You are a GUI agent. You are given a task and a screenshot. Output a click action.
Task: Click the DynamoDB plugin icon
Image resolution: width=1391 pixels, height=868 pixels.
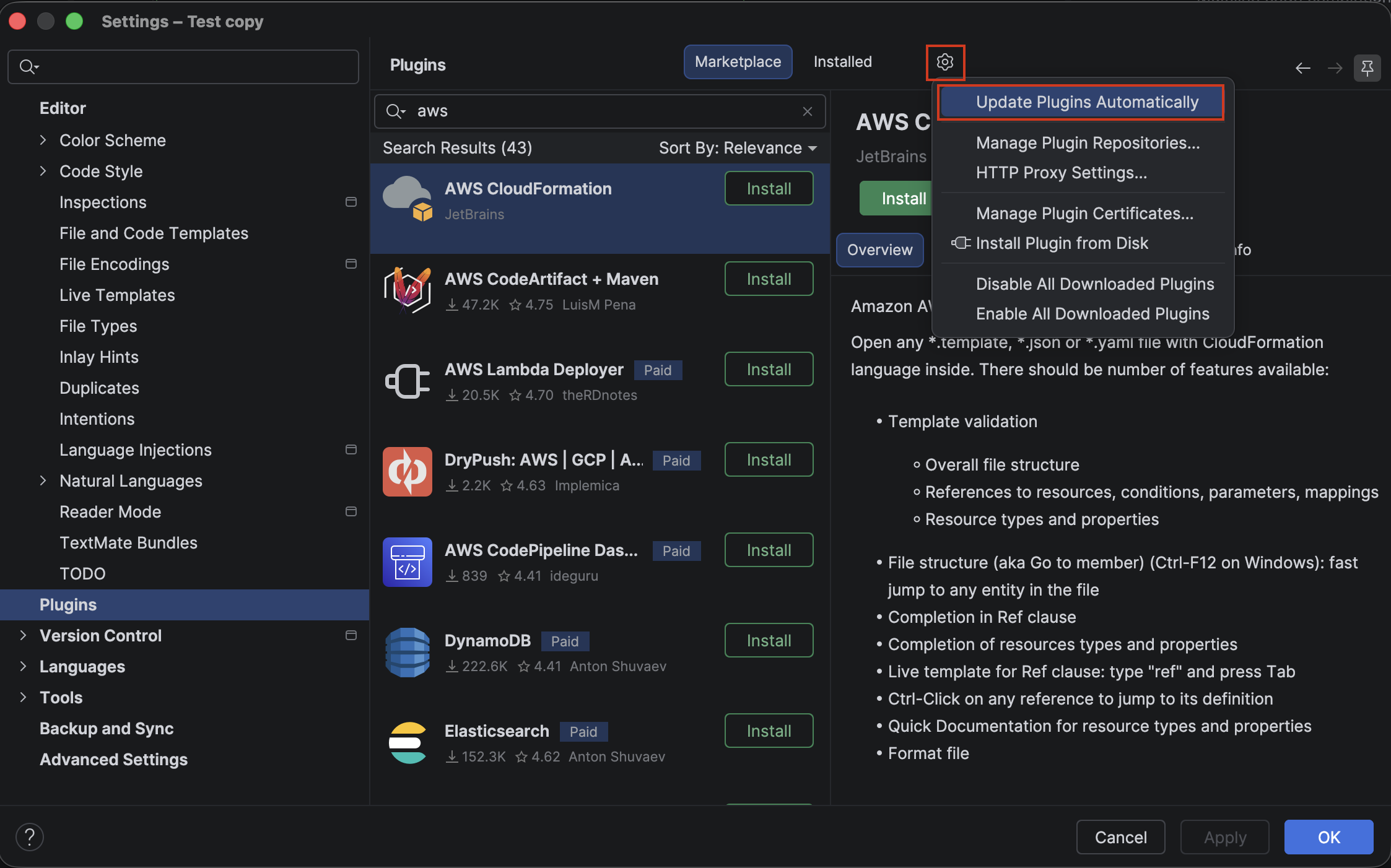coord(408,653)
